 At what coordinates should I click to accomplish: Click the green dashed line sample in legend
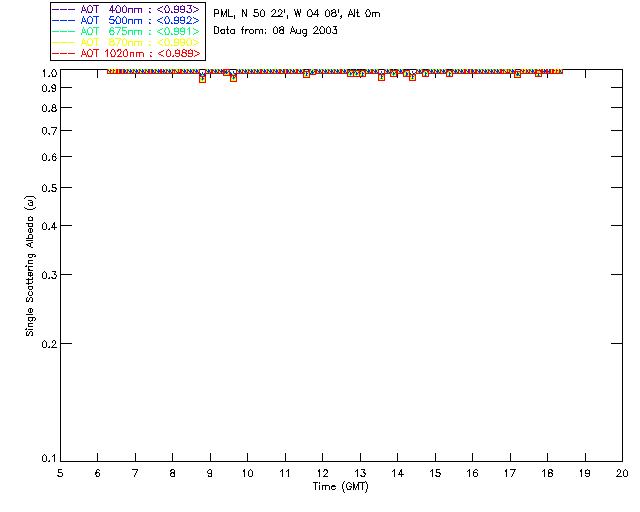pos(64,32)
